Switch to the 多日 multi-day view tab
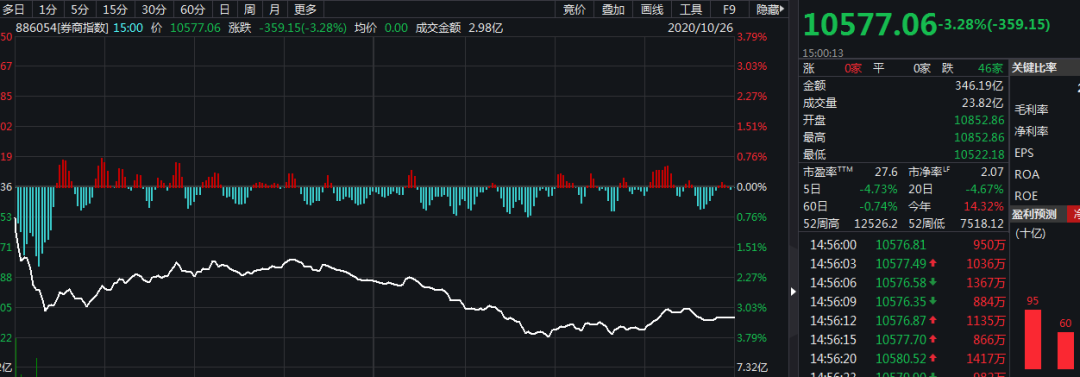The height and width of the screenshot is (377, 1080). pos(14,9)
